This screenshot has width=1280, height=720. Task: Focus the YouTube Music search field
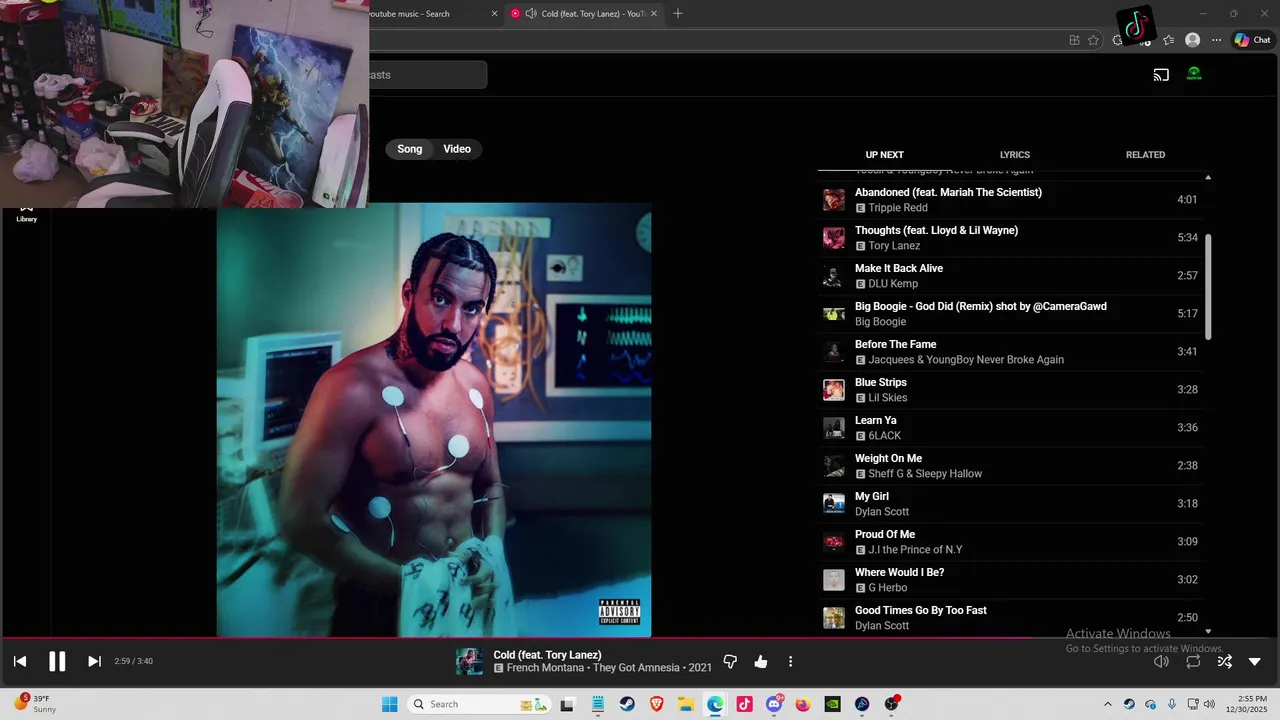[428, 75]
